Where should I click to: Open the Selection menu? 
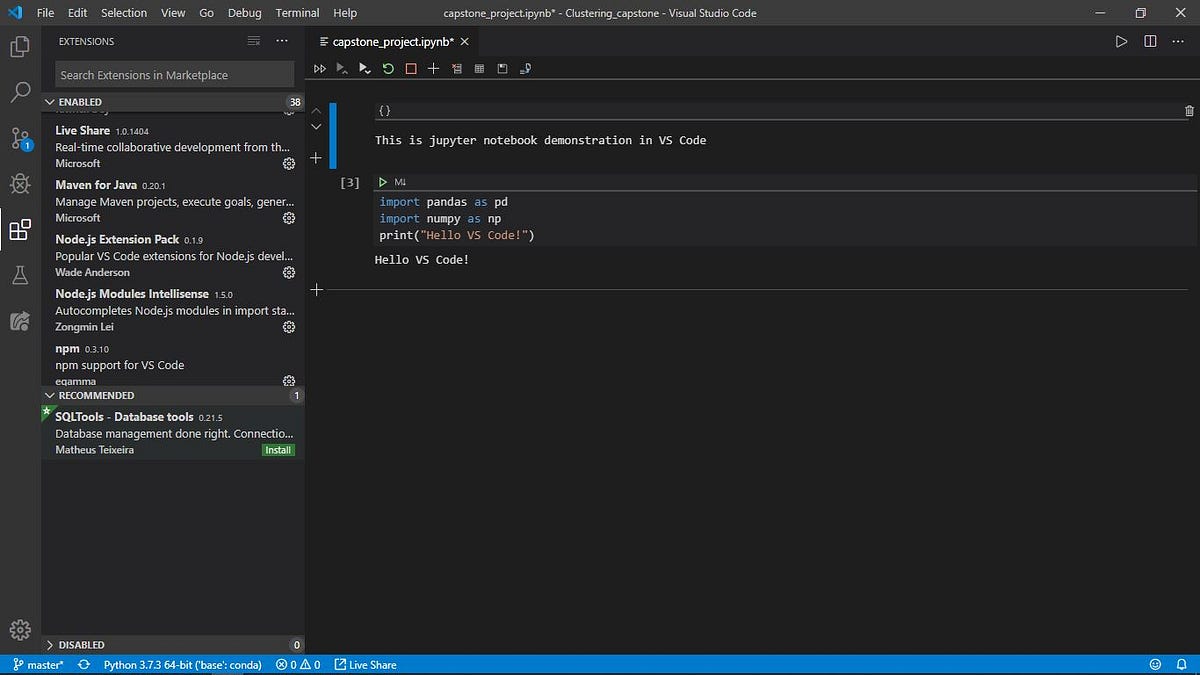(124, 13)
